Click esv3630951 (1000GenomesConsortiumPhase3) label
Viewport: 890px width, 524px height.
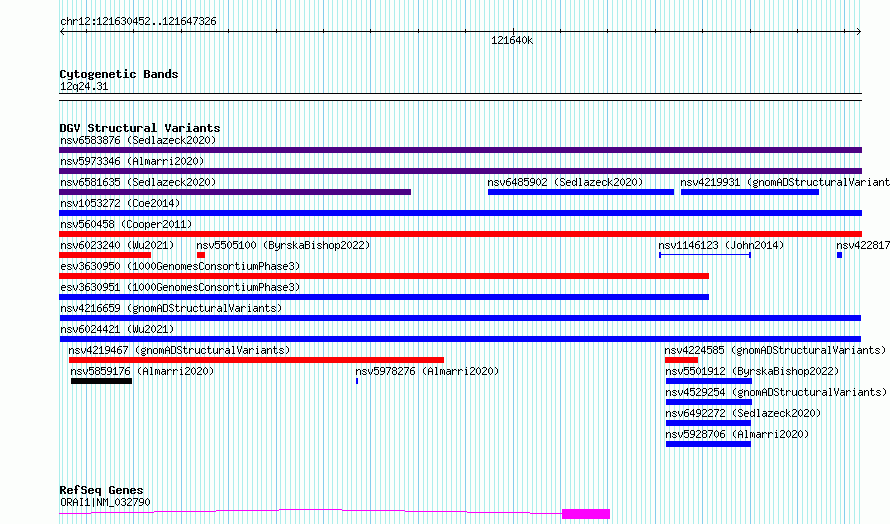180,287
